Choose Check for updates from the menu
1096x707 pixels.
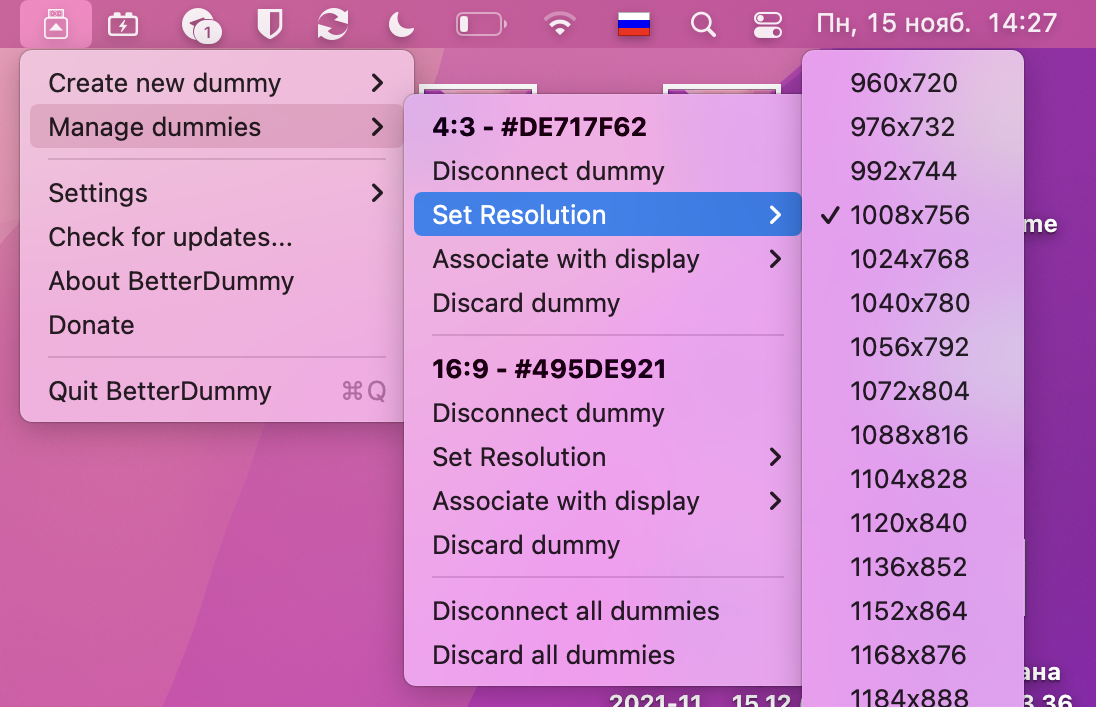[169, 237]
